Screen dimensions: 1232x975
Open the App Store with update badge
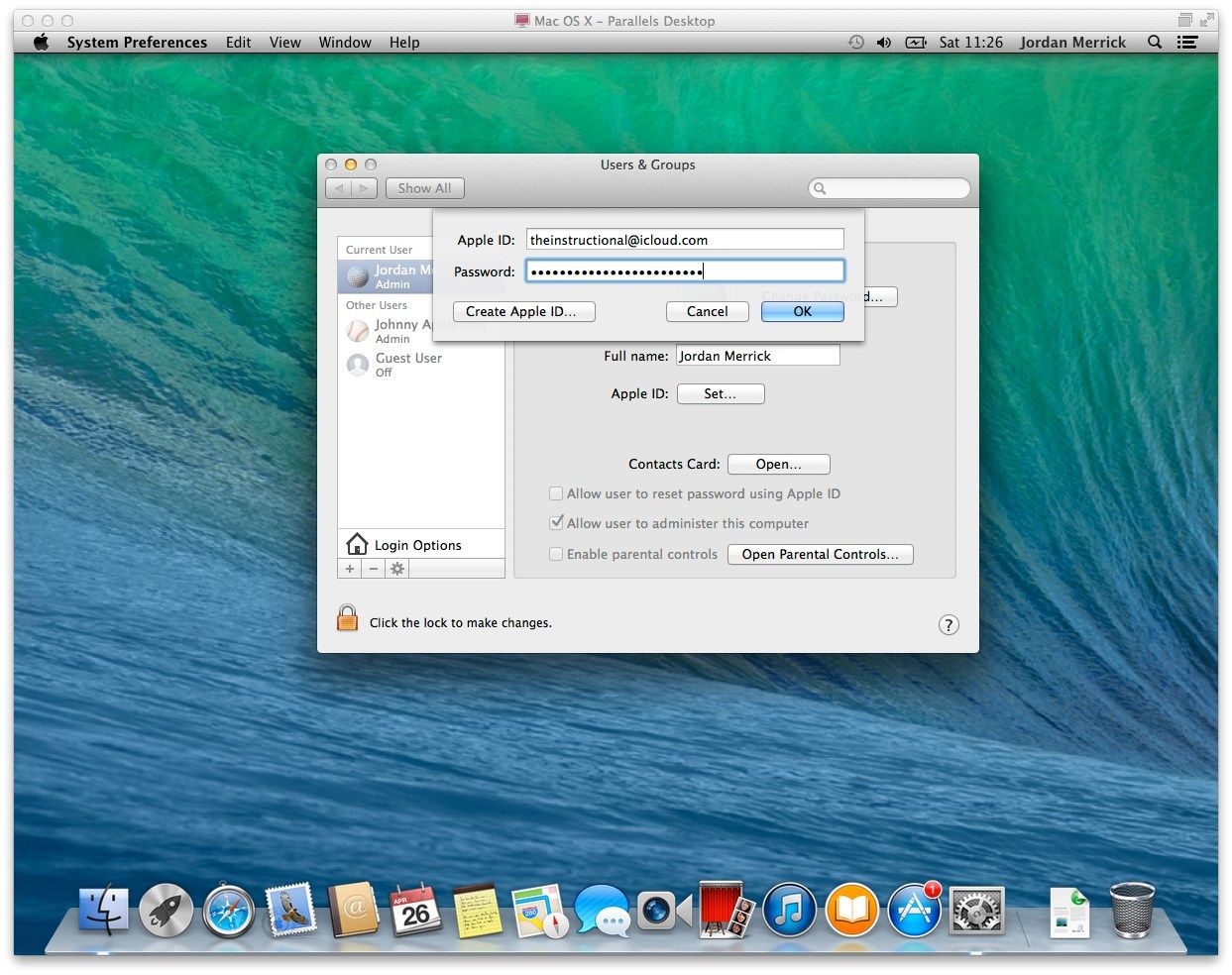(x=912, y=909)
